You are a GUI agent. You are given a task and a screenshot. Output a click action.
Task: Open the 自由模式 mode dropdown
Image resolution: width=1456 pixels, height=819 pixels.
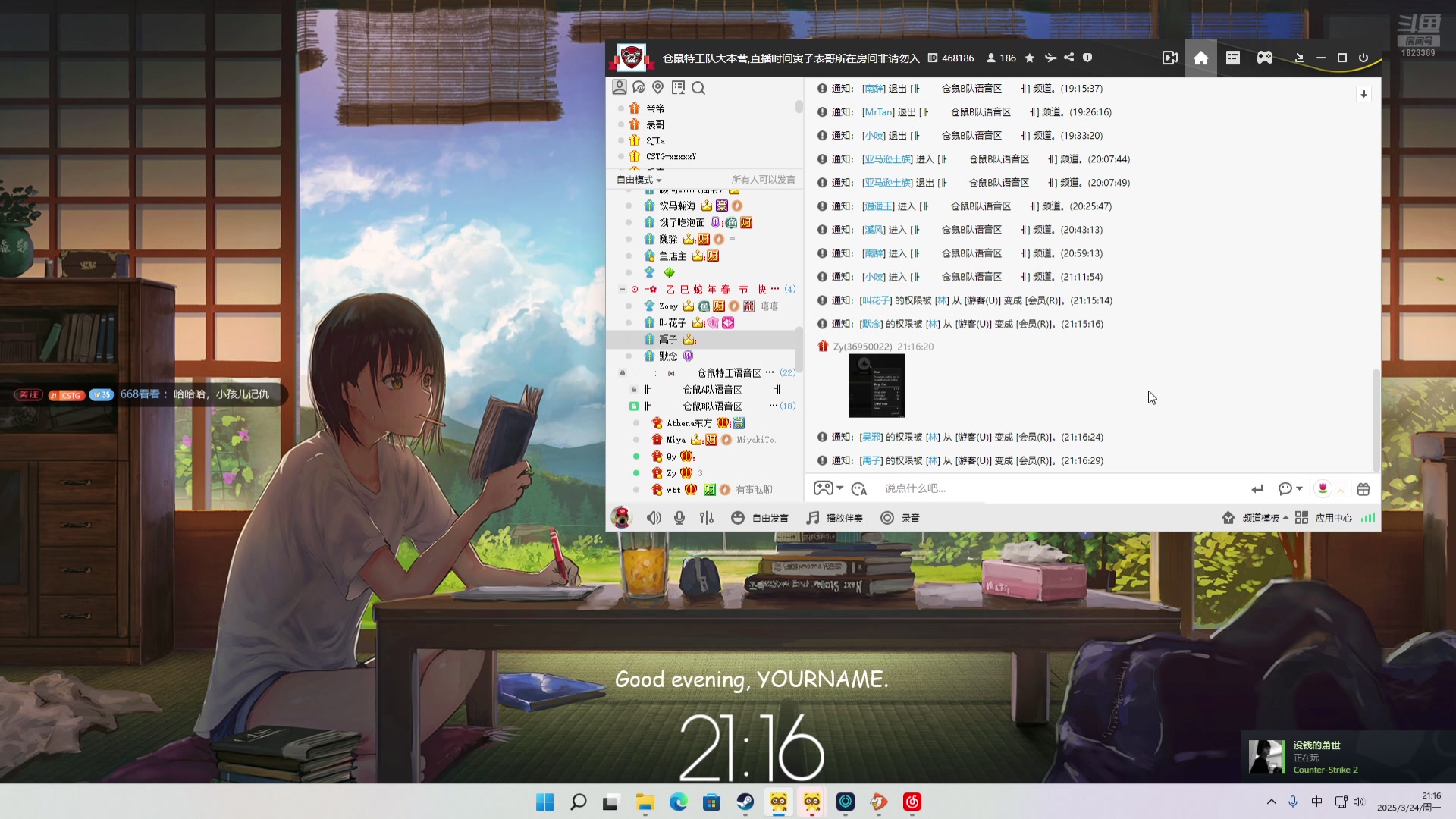(639, 180)
